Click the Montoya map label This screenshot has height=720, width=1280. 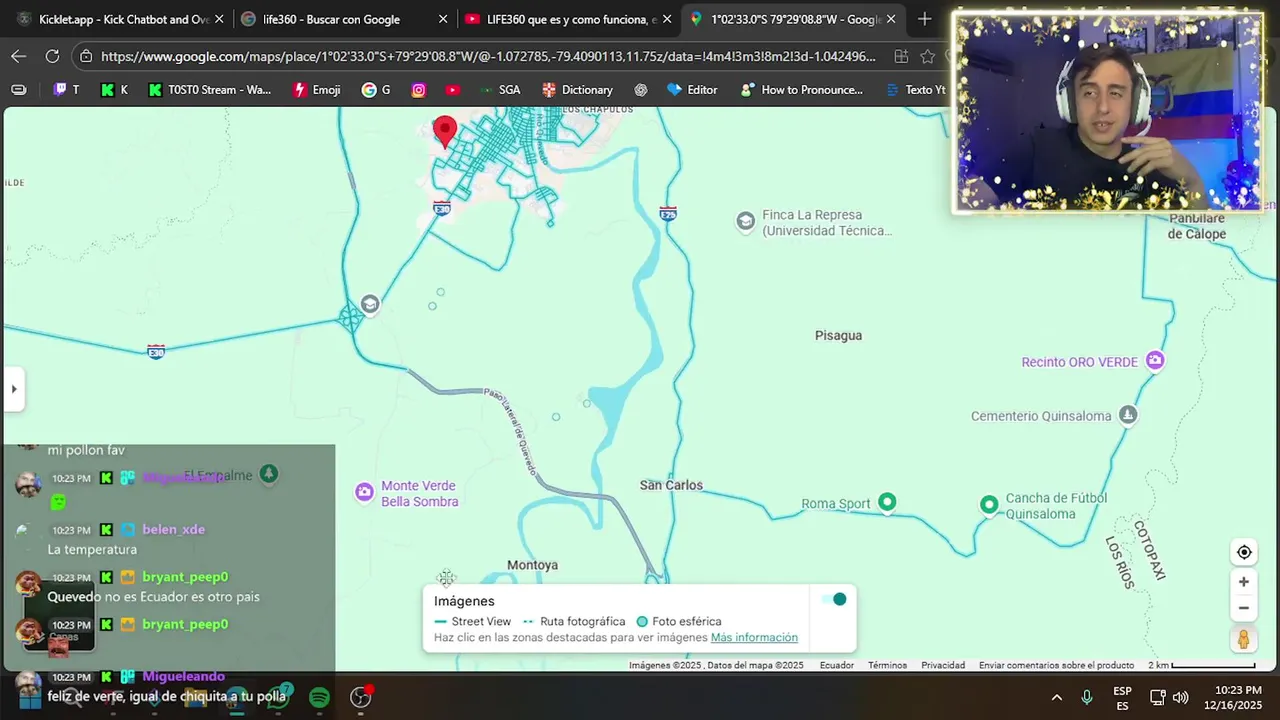click(532, 565)
